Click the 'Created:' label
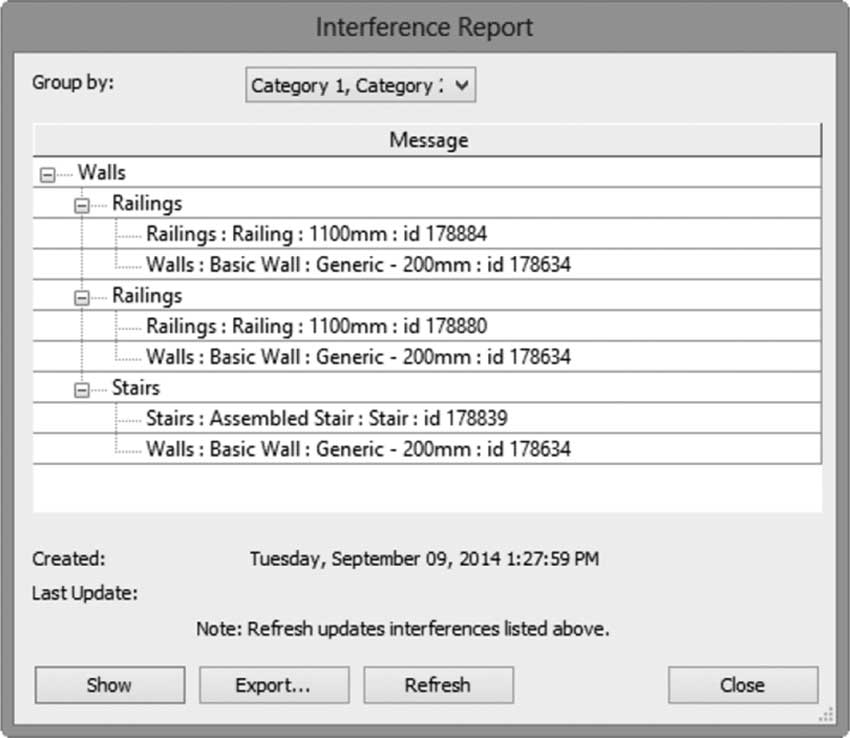850x738 pixels. click(69, 559)
